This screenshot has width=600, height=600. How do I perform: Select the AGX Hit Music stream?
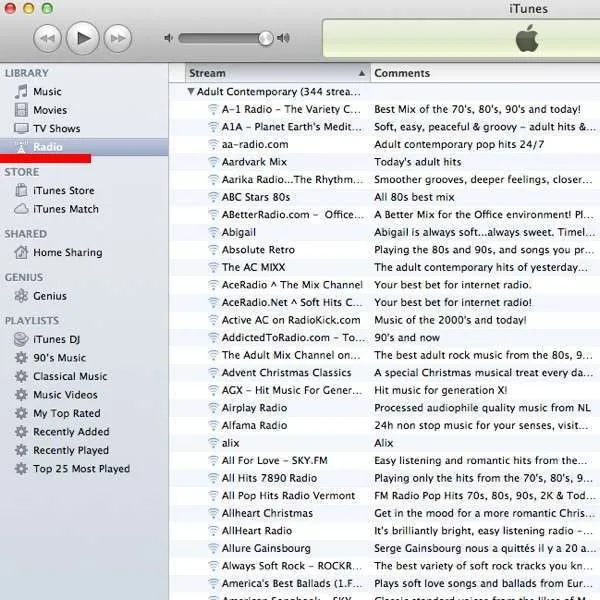click(x=292, y=390)
